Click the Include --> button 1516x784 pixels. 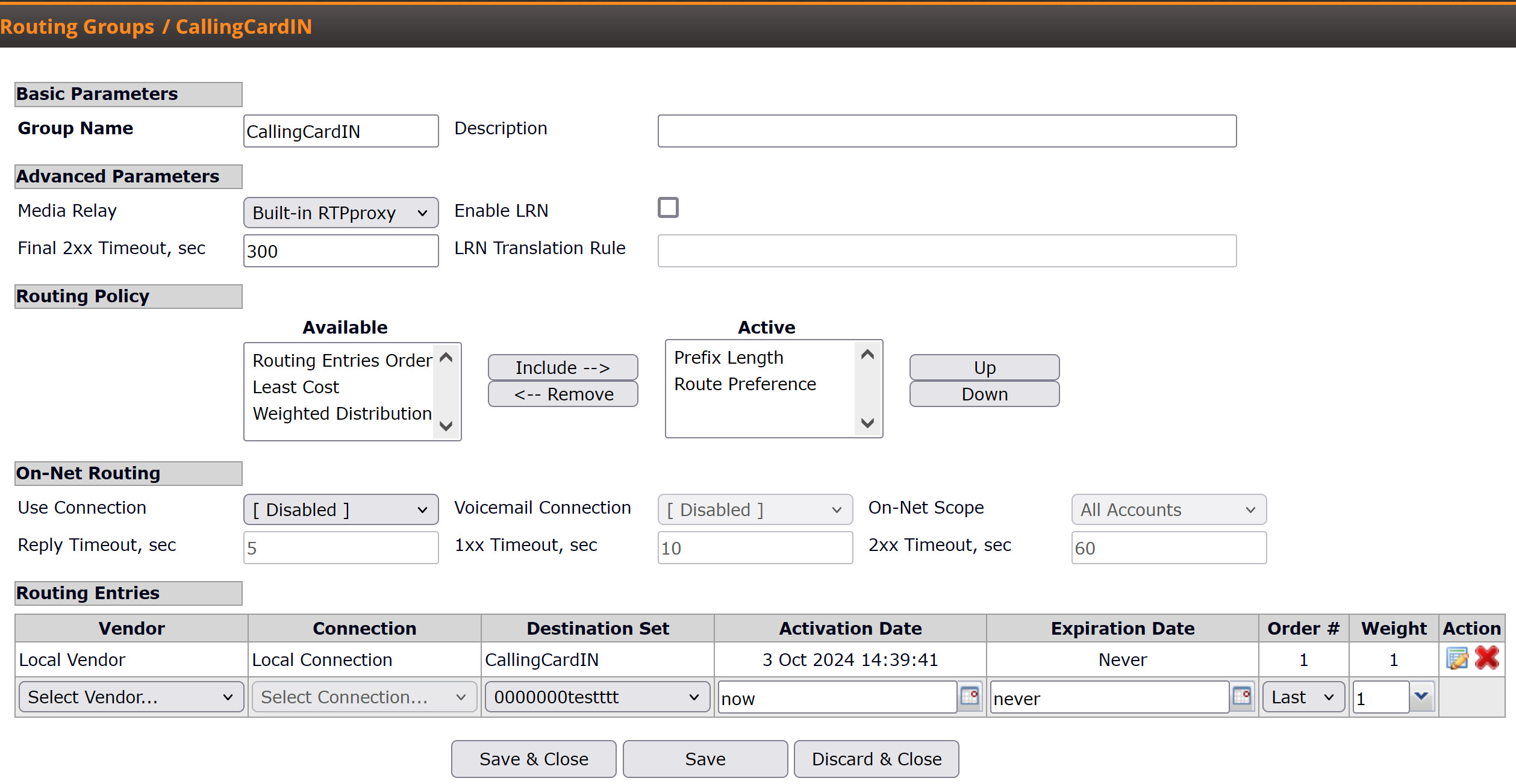(563, 367)
